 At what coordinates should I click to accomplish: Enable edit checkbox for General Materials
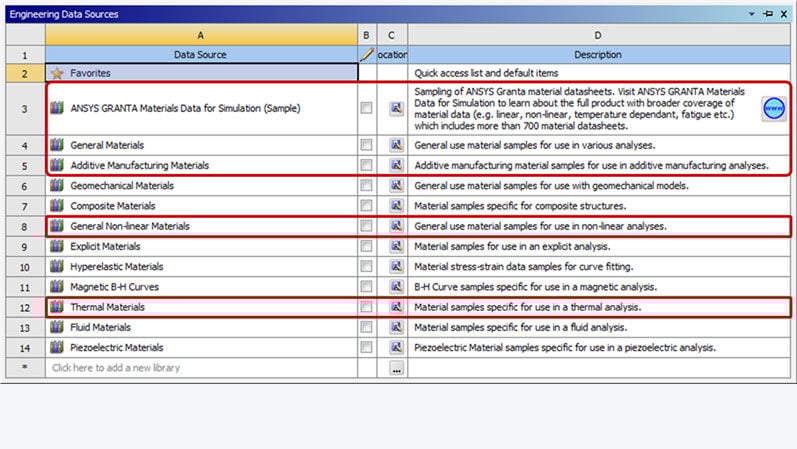[367, 146]
